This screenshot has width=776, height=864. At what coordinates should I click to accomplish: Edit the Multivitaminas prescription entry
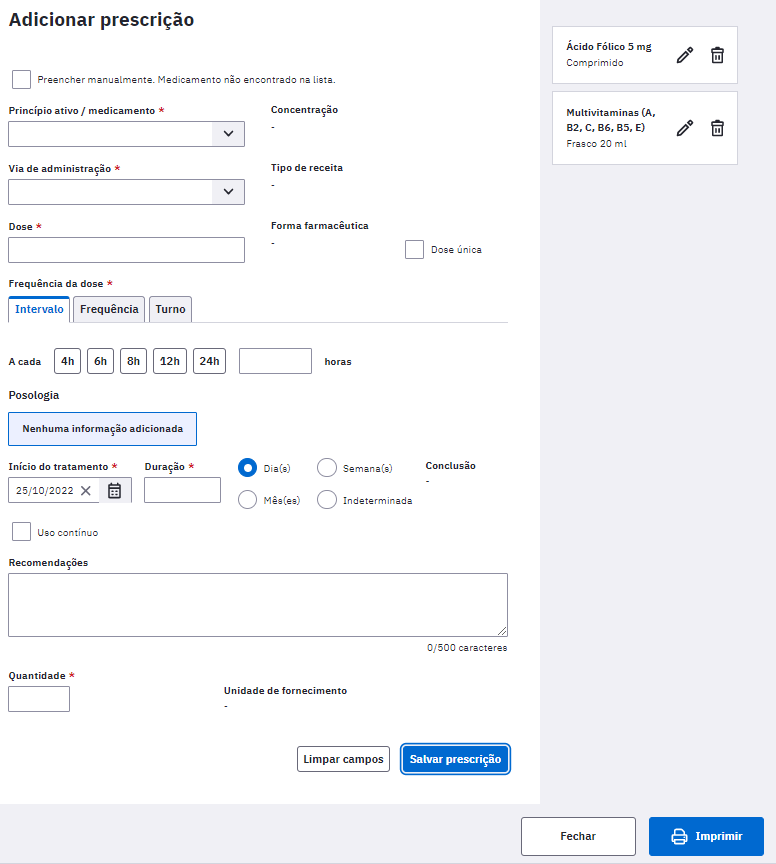[x=685, y=128]
